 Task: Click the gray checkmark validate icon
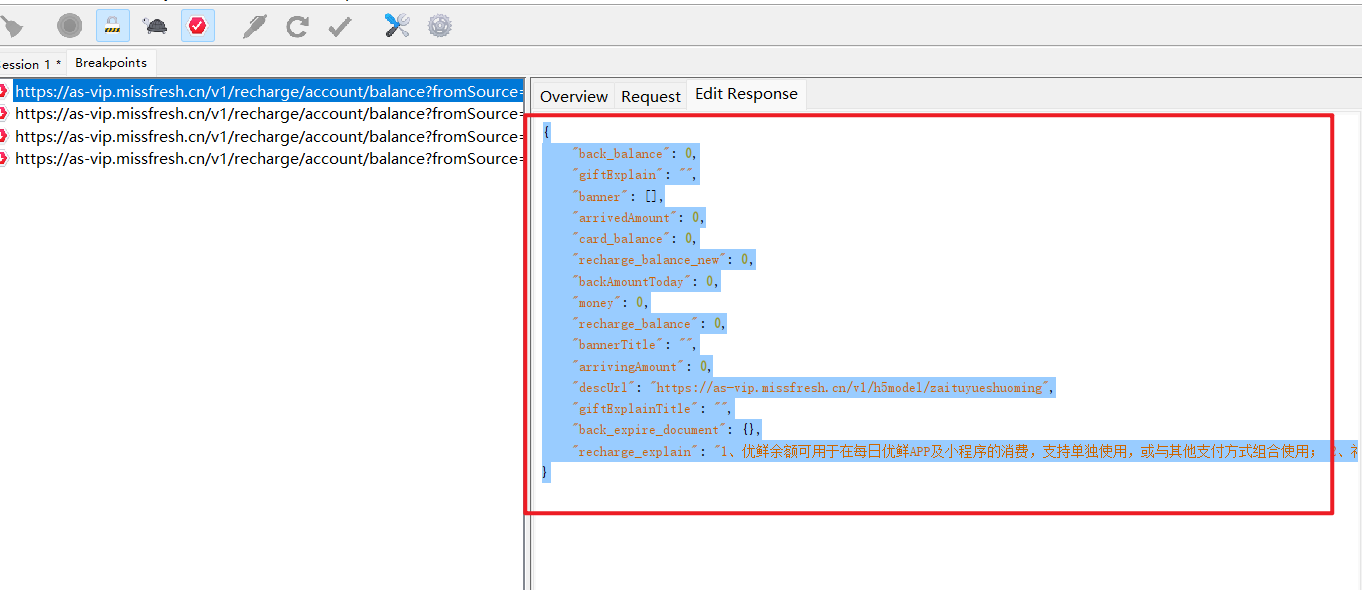click(x=340, y=26)
